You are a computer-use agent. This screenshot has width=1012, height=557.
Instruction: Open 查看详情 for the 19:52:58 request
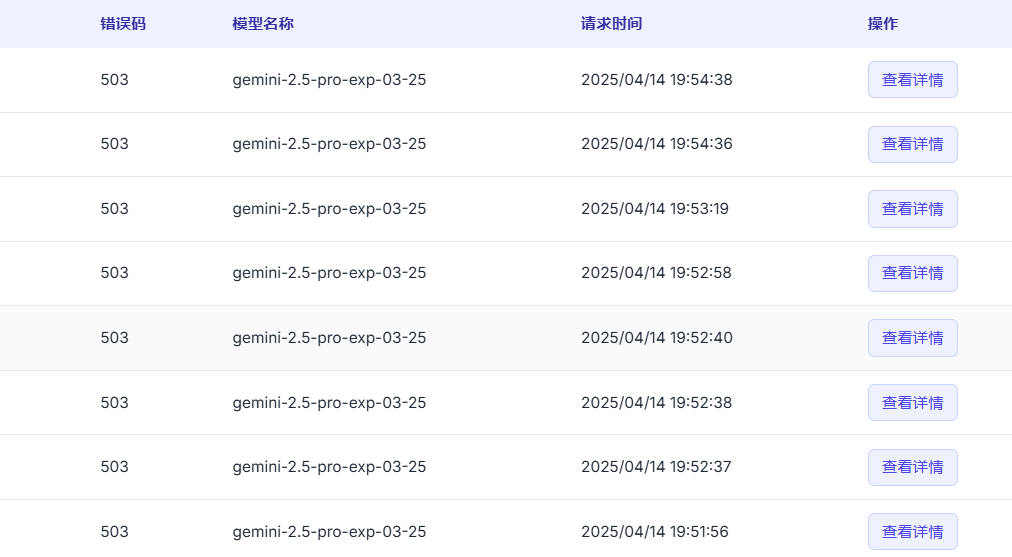coord(913,273)
